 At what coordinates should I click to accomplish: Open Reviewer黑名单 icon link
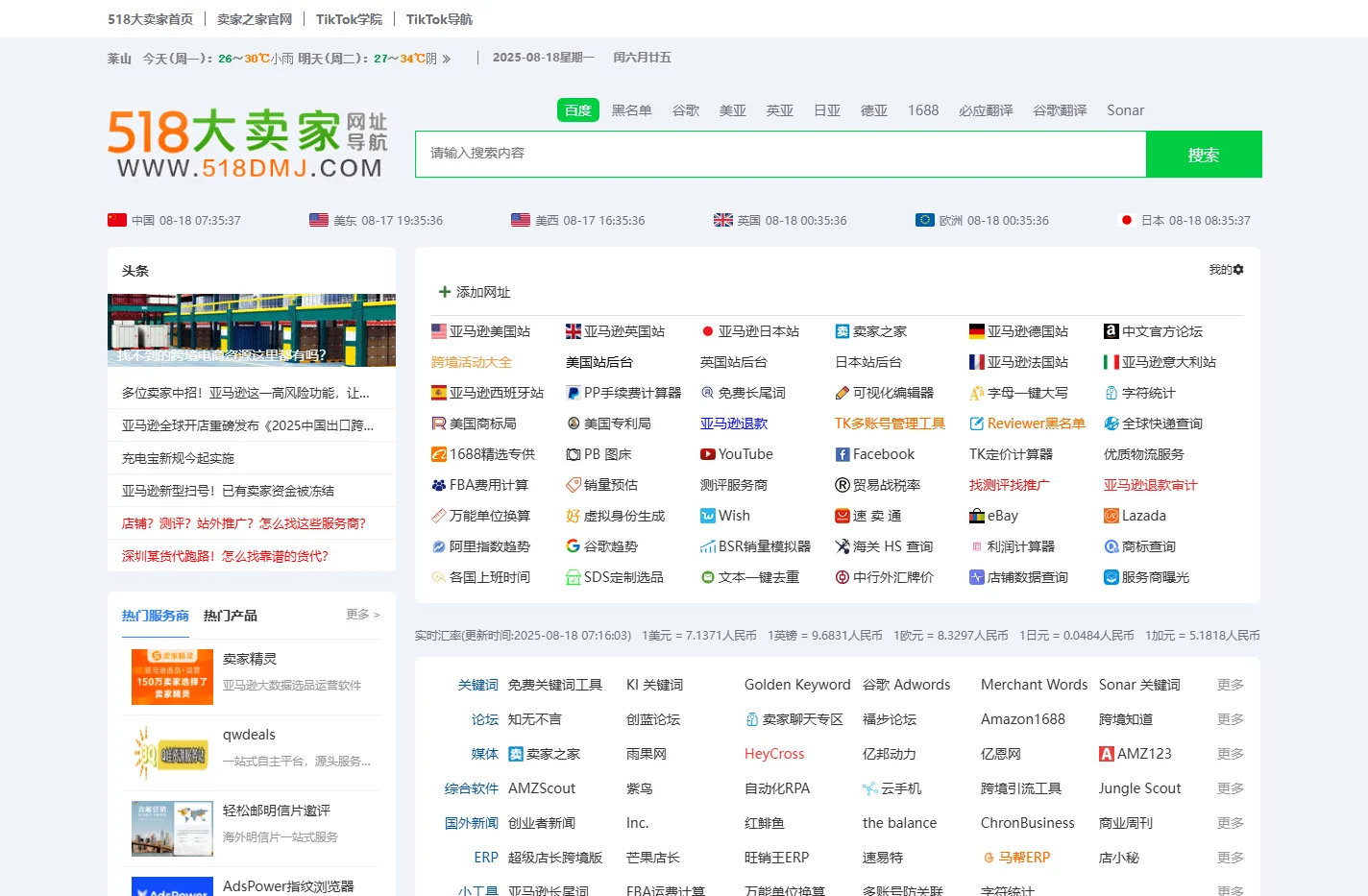tap(1027, 424)
